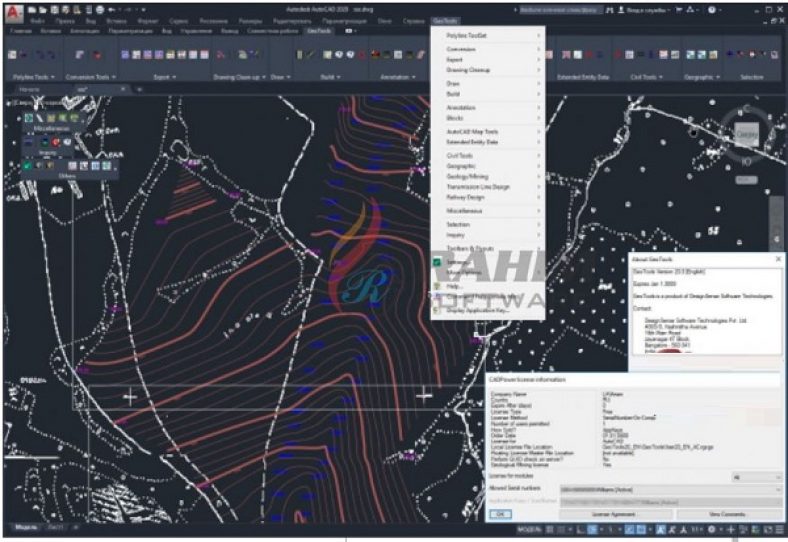Close the About GeoTools dialog
Image resolution: width=788 pixels, height=542 pixels.
778,259
